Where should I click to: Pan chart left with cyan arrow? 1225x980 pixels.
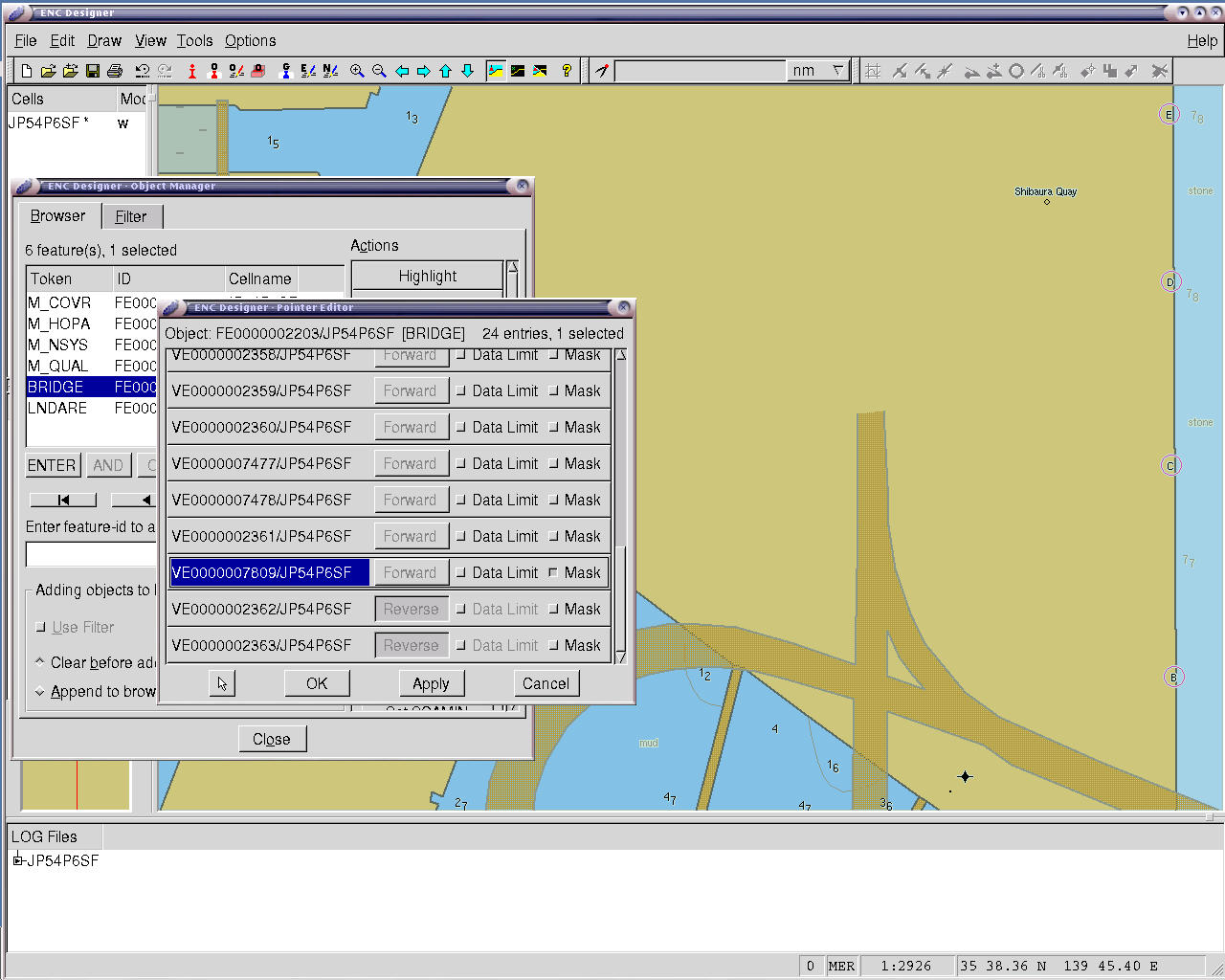pyautogui.click(x=402, y=71)
